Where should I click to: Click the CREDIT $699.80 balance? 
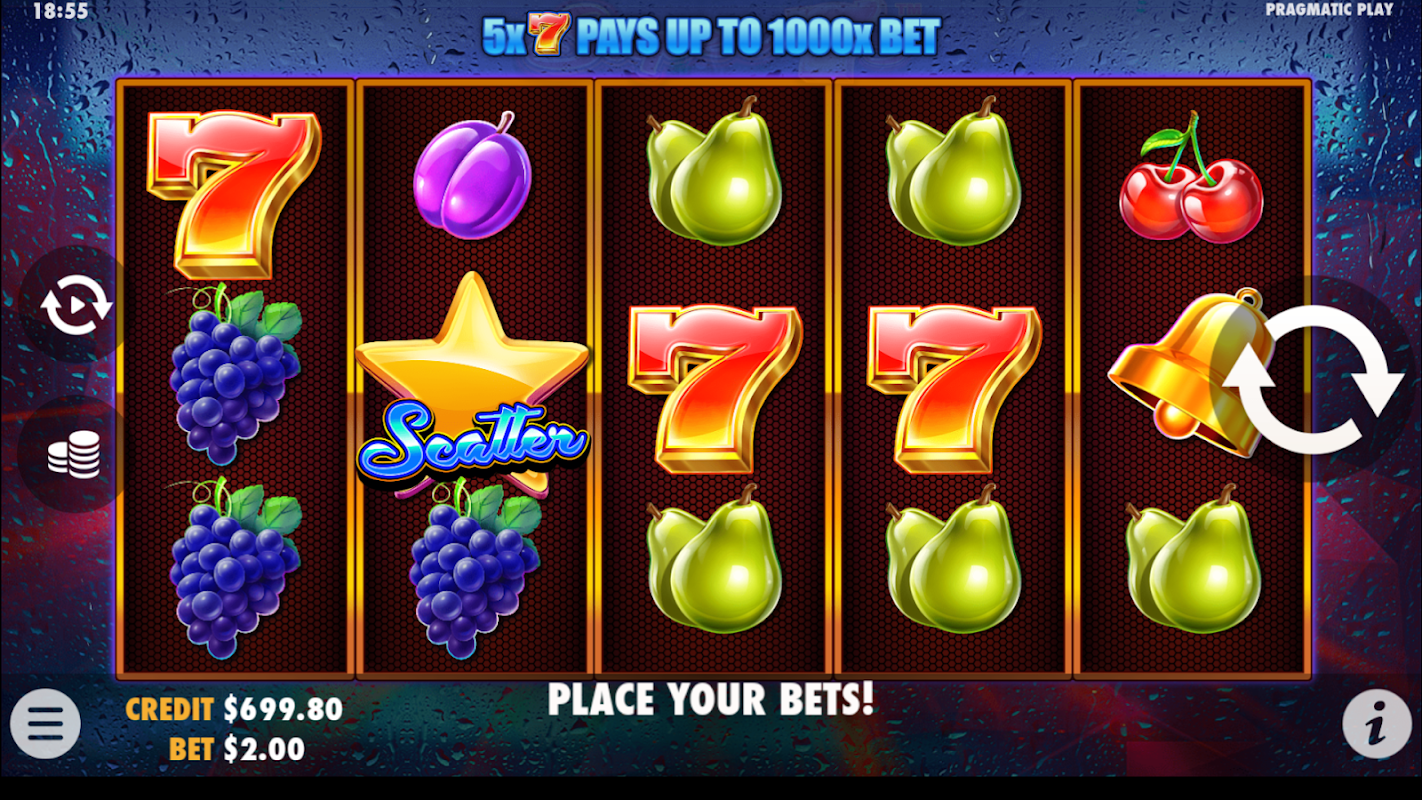click(234, 709)
